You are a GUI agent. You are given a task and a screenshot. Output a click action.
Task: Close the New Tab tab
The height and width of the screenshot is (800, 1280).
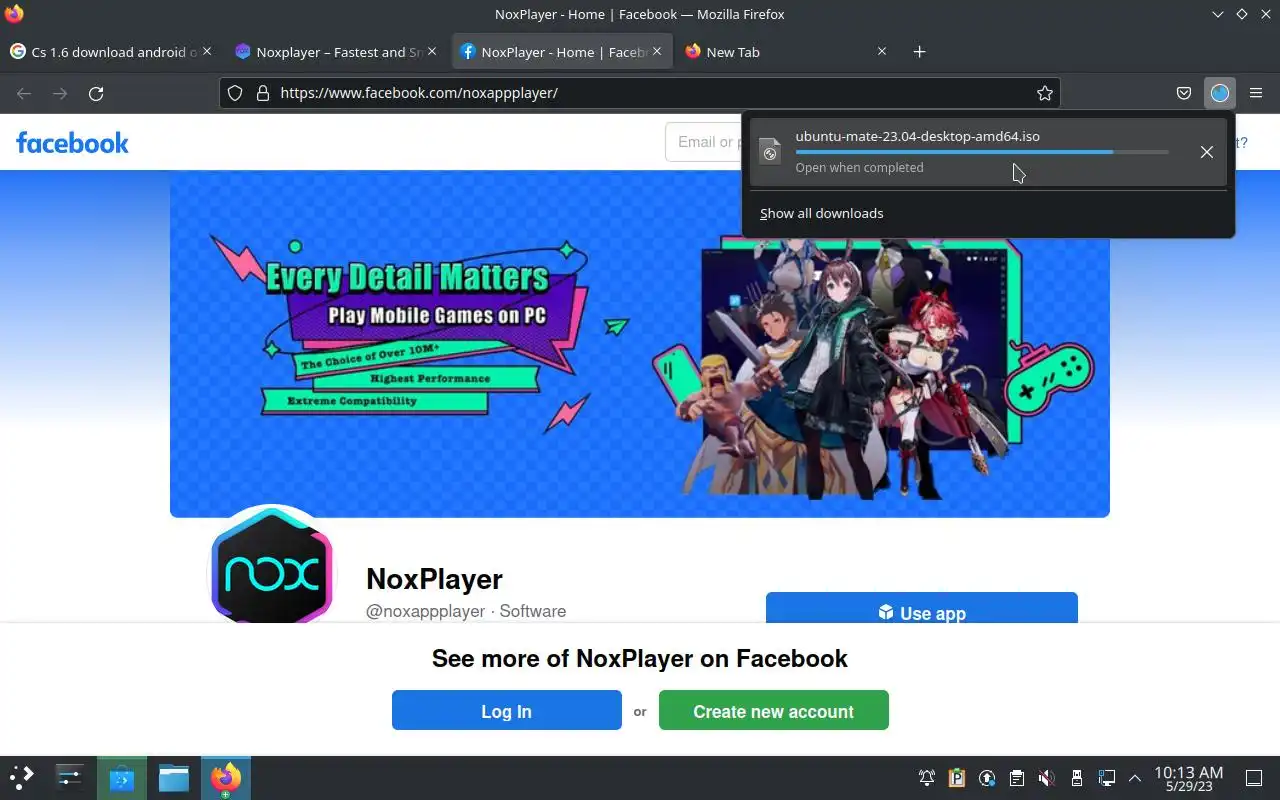click(x=882, y=51)
